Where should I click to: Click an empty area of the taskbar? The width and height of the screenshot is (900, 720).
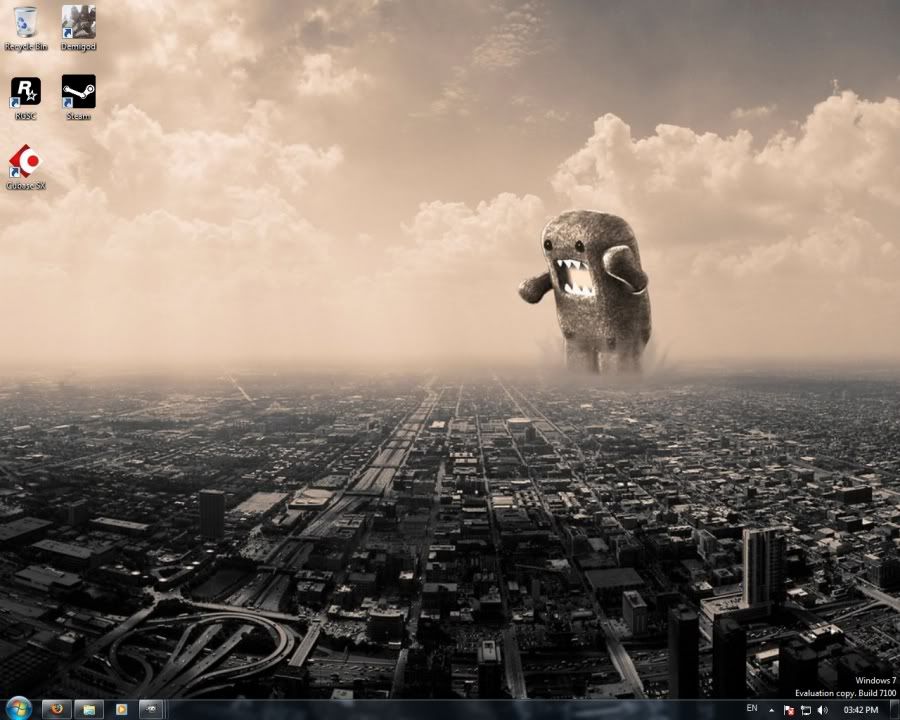click(x=450, y=709)
